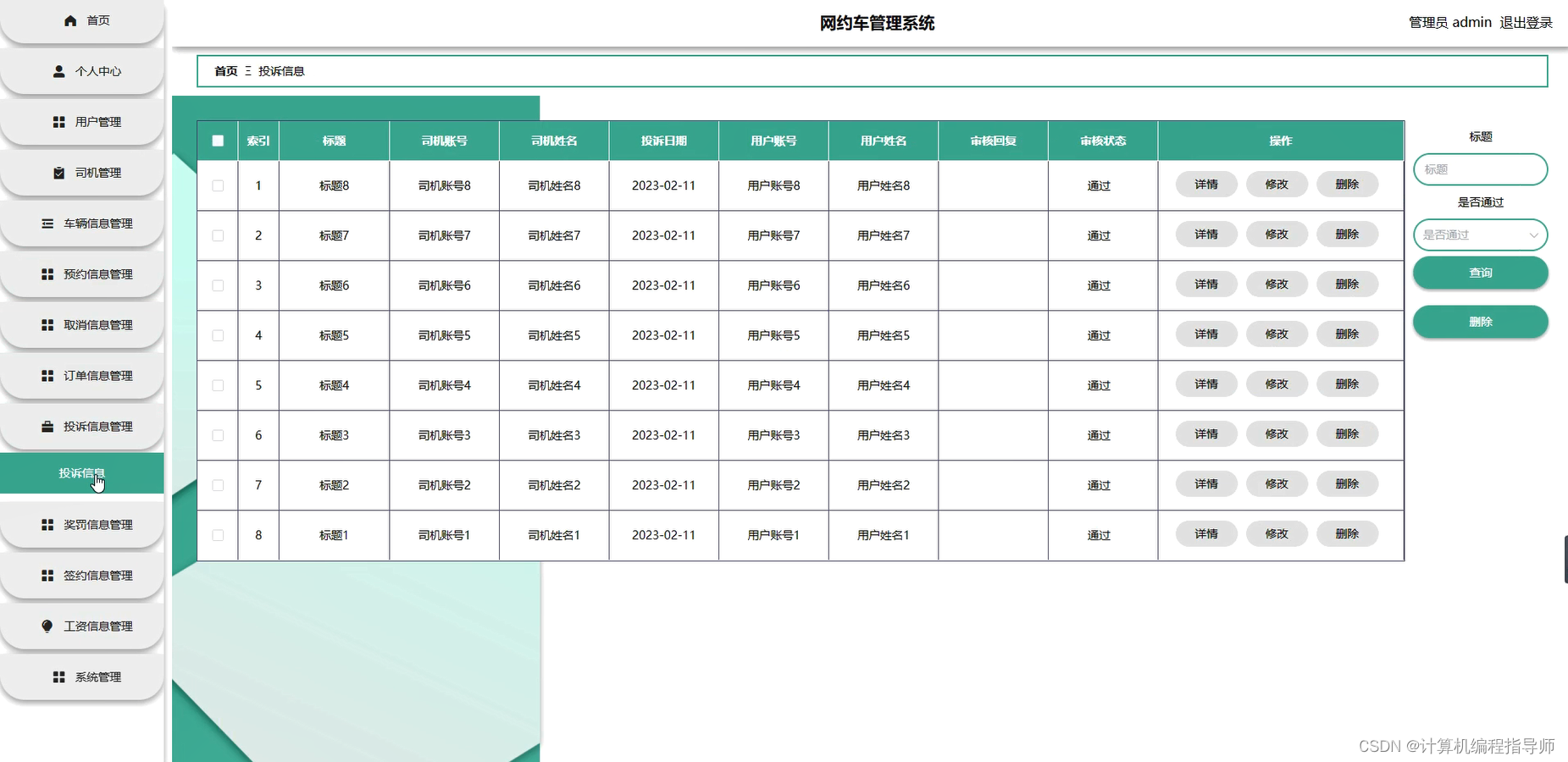1568x762 pixels.
Task: Open 详情 for row 标题8
Action: click(x=1206, y=185)
